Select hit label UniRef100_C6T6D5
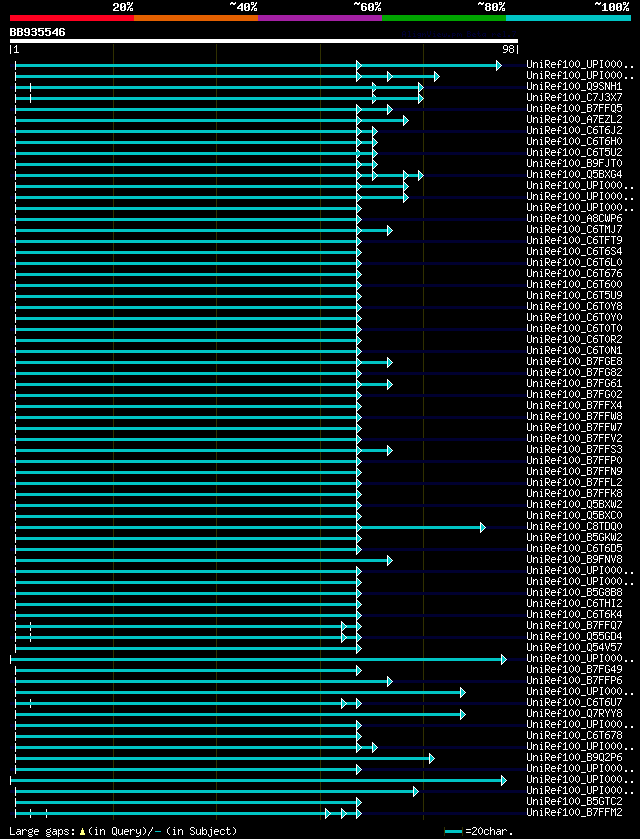The height and width of the screenshot is (839, 640). [574, 549]
